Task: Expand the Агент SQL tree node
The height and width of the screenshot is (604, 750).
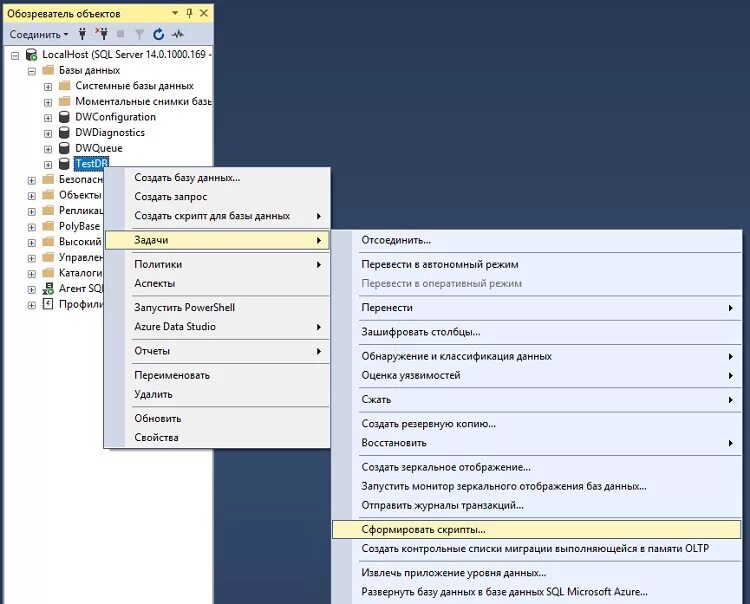Action: (x=32, y=290)
